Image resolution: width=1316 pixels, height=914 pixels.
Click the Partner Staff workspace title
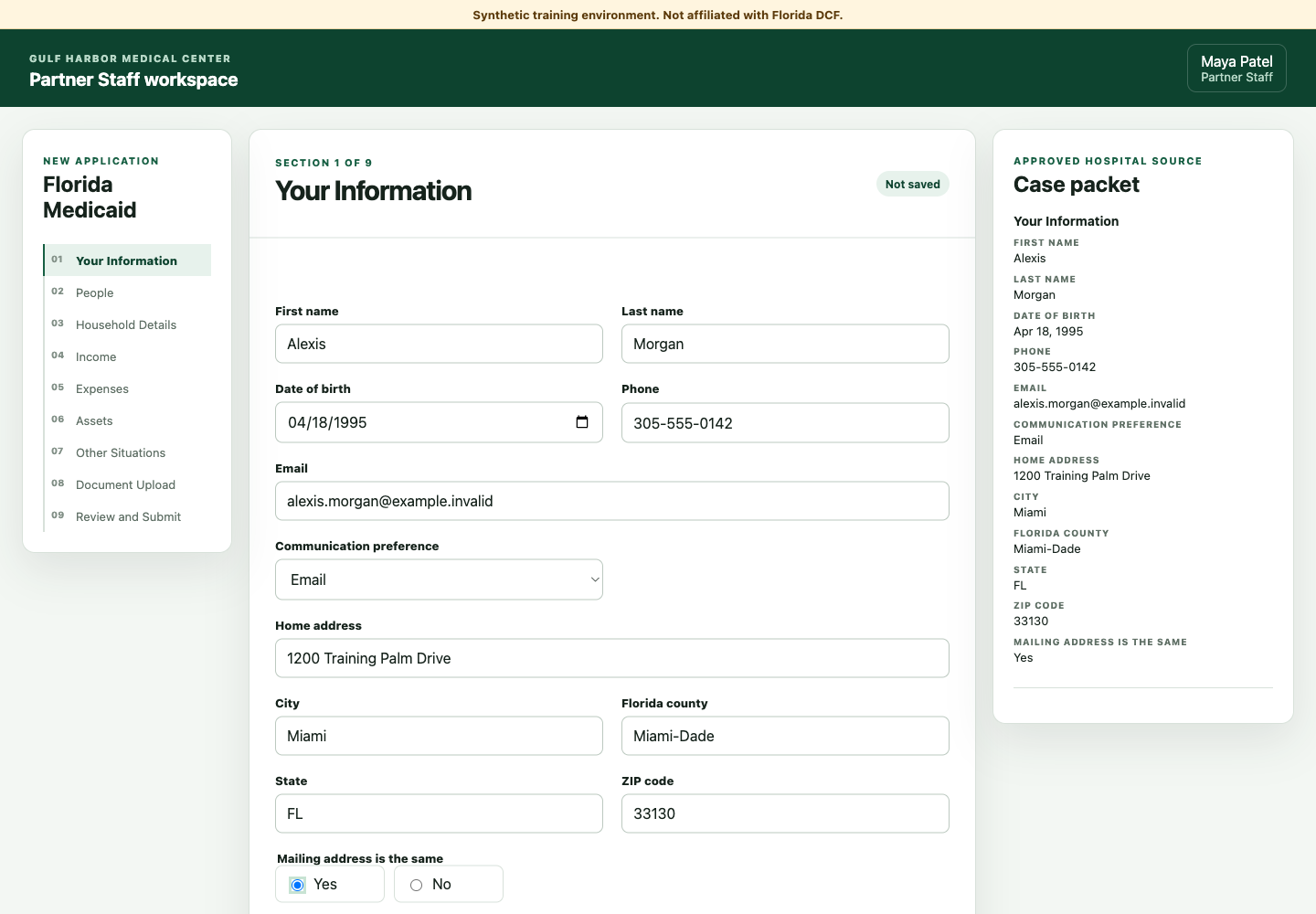tap(133, 80)
